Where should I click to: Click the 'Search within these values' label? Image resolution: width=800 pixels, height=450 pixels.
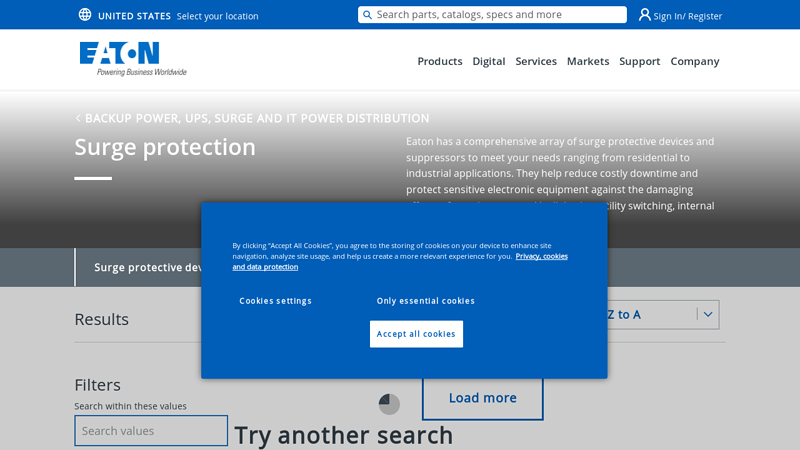click(131, 406)
